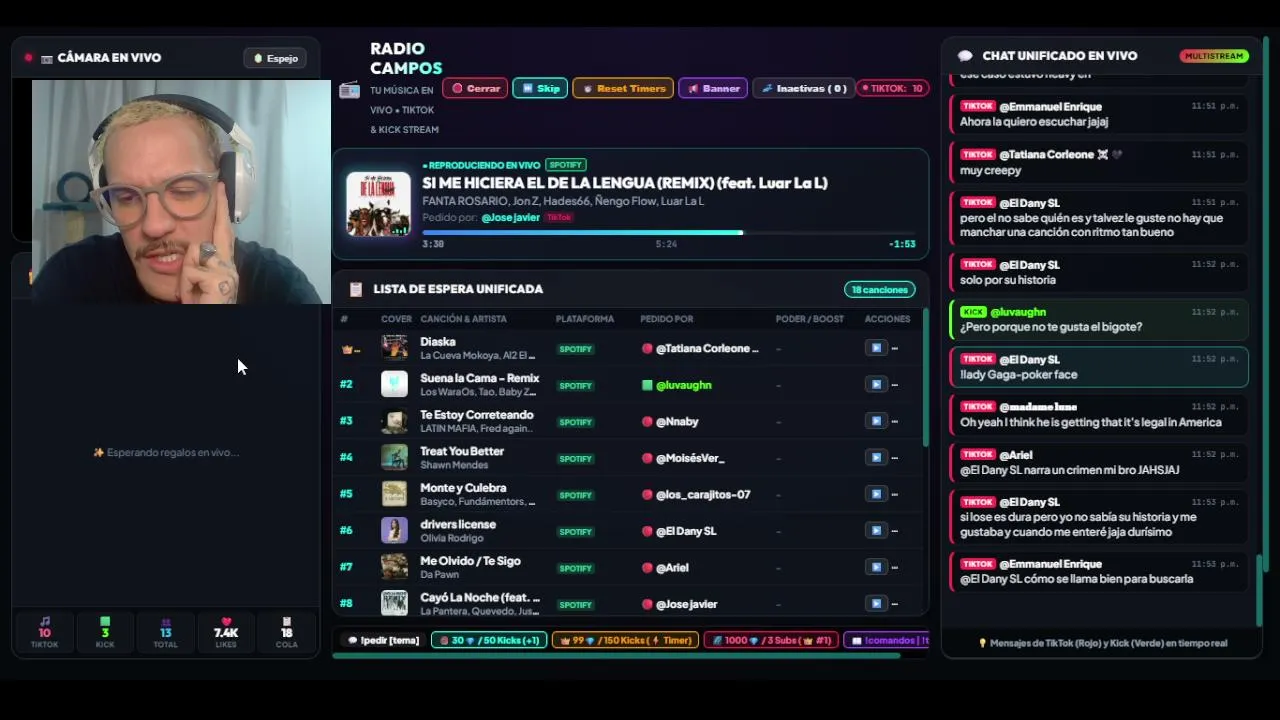Play Me Olvido / Te Sigo now
The image size is (1280, 720).
pos(876,567)
